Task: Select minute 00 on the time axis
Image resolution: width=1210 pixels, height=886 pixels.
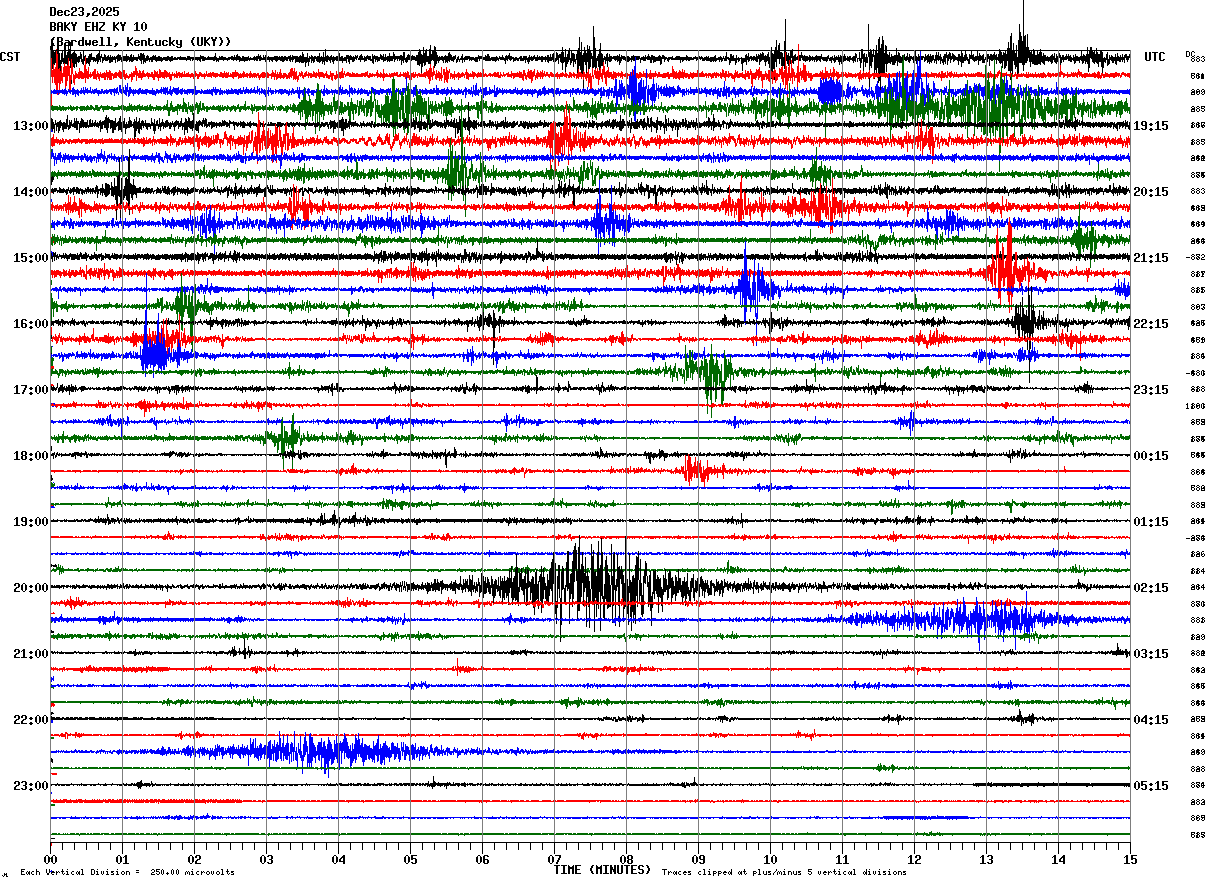Action: coord(51,859)
